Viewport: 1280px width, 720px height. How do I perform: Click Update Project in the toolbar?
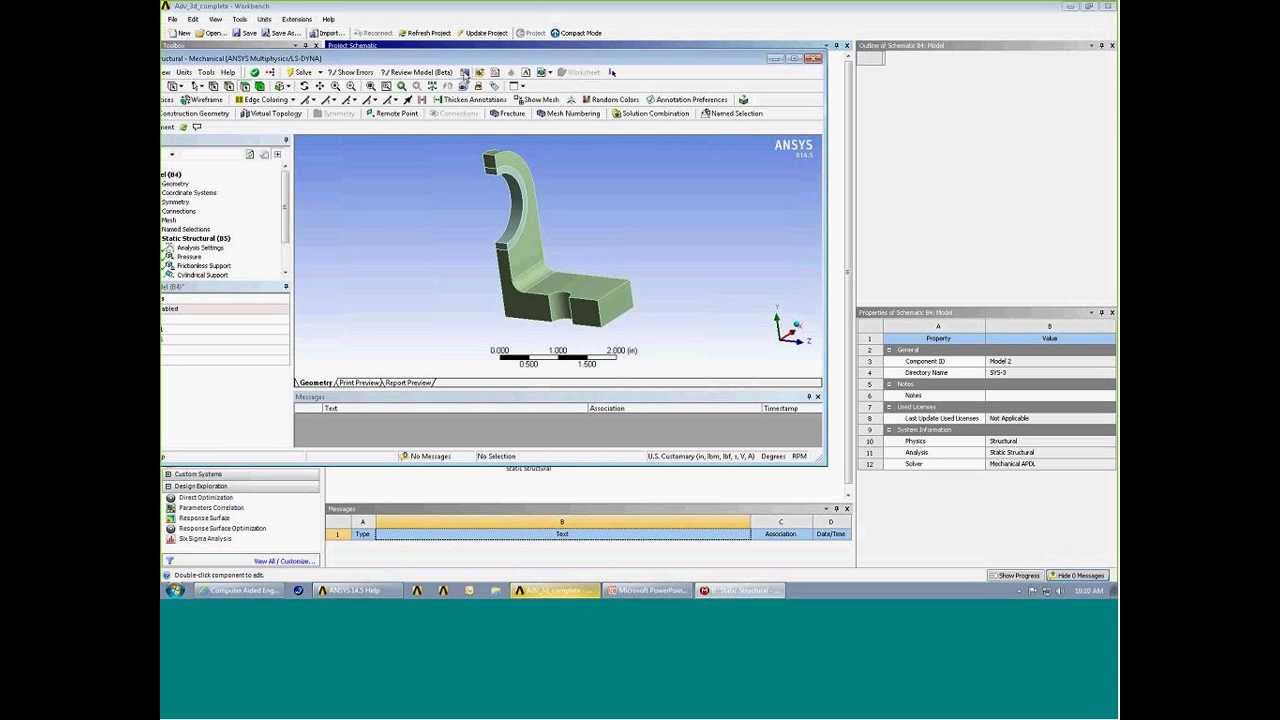(482, 33)
